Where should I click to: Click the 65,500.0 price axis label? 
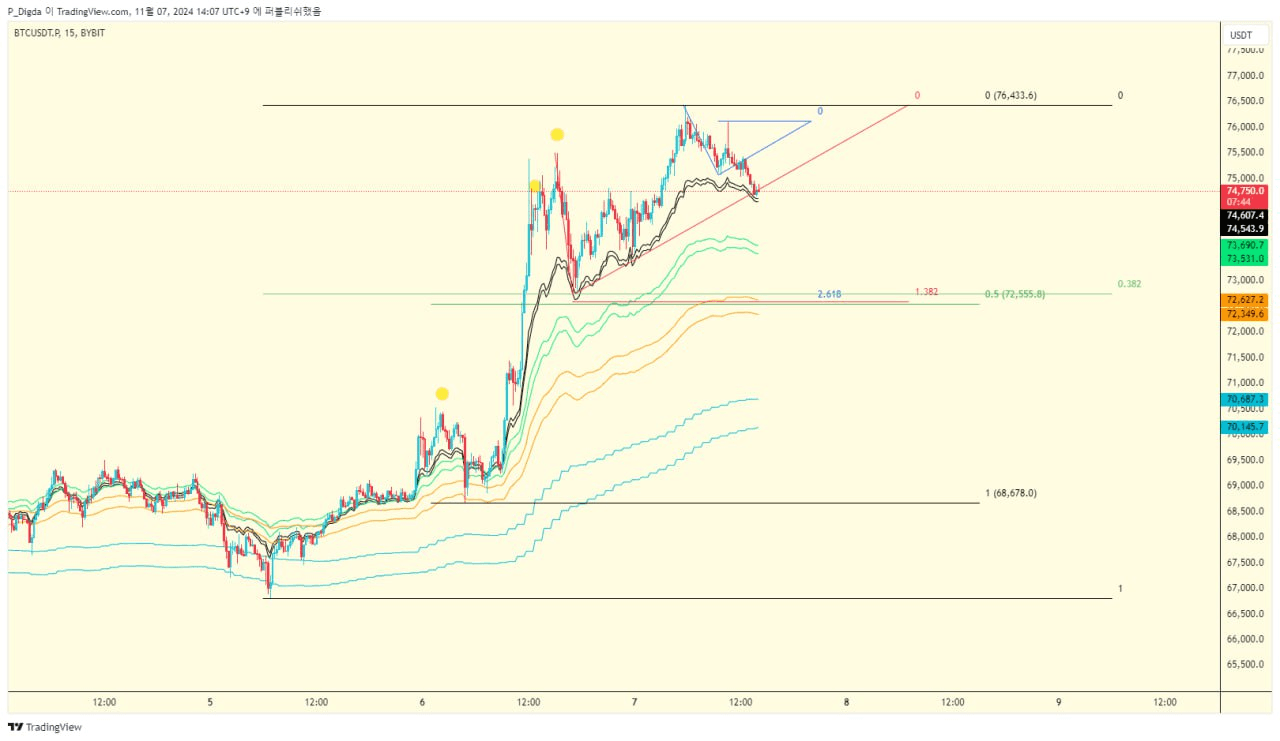1244,665
